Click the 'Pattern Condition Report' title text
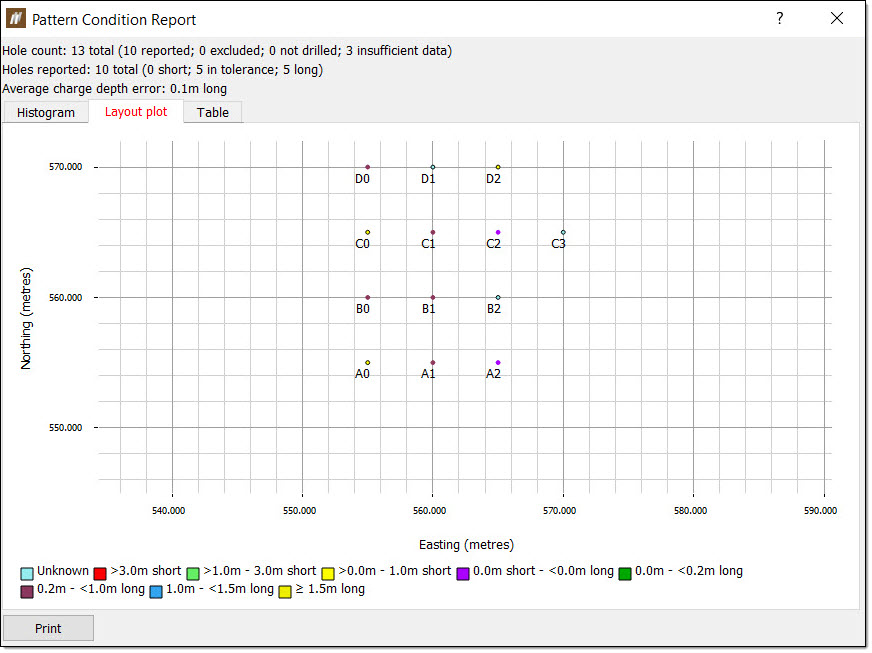872x653 pixels. [x=114, y=19]
